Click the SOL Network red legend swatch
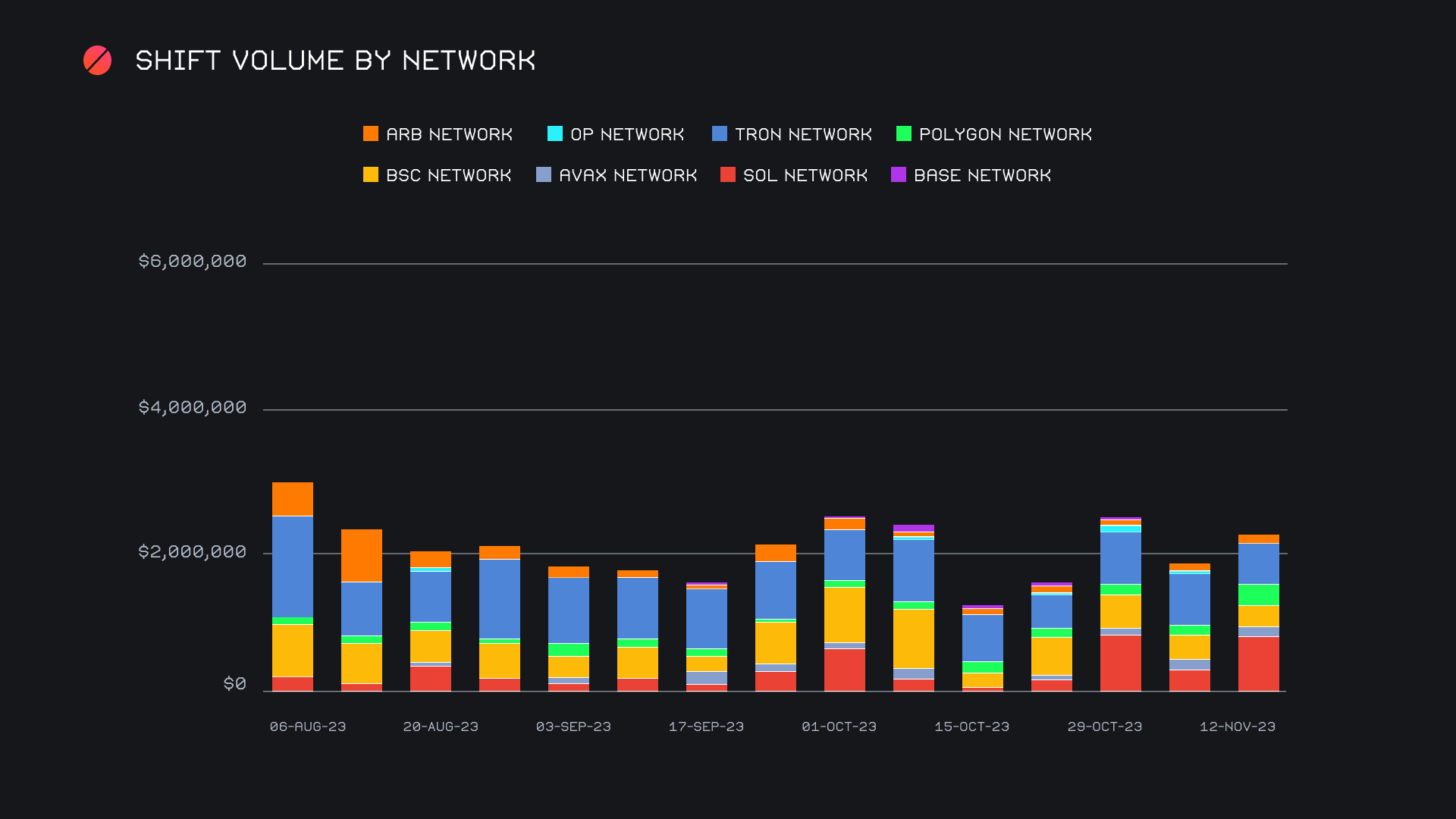 [727, 175]
